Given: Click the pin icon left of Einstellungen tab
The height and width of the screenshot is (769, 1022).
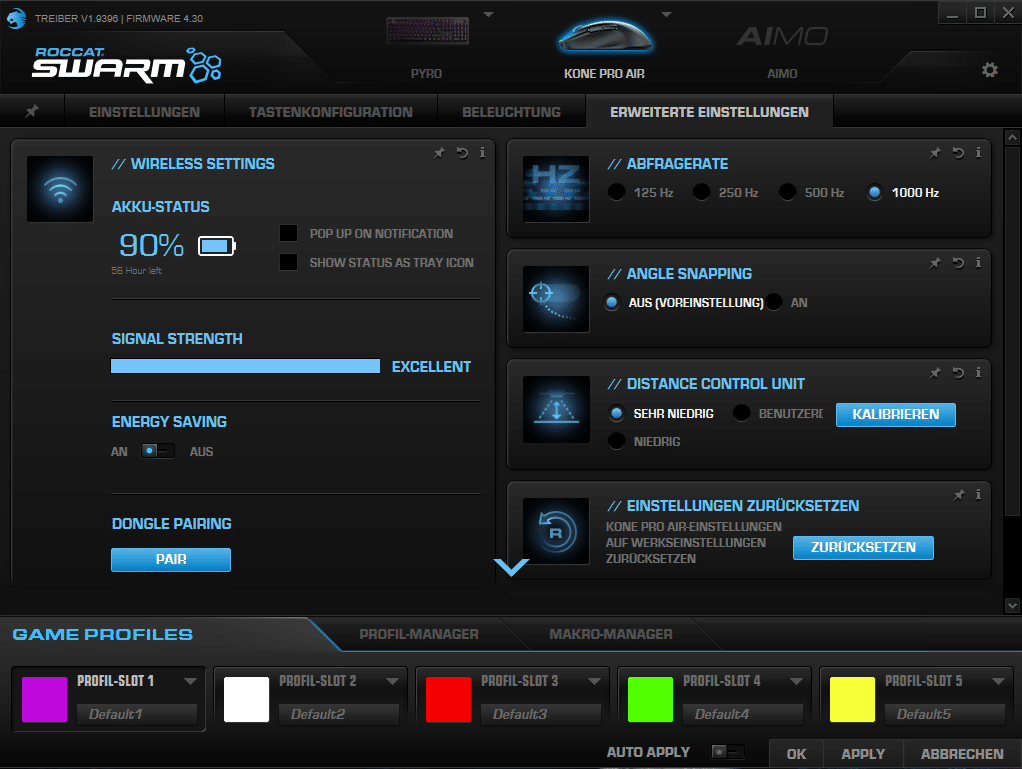Looking at the screenshot, I should (x=32, y=112).
